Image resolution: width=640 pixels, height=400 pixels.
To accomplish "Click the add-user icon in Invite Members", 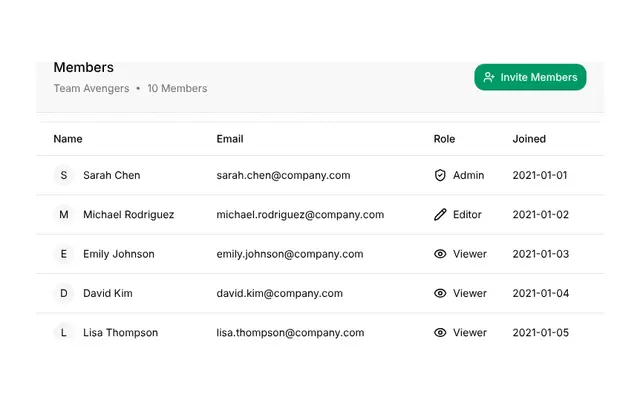I will click(x=489, y=77).
